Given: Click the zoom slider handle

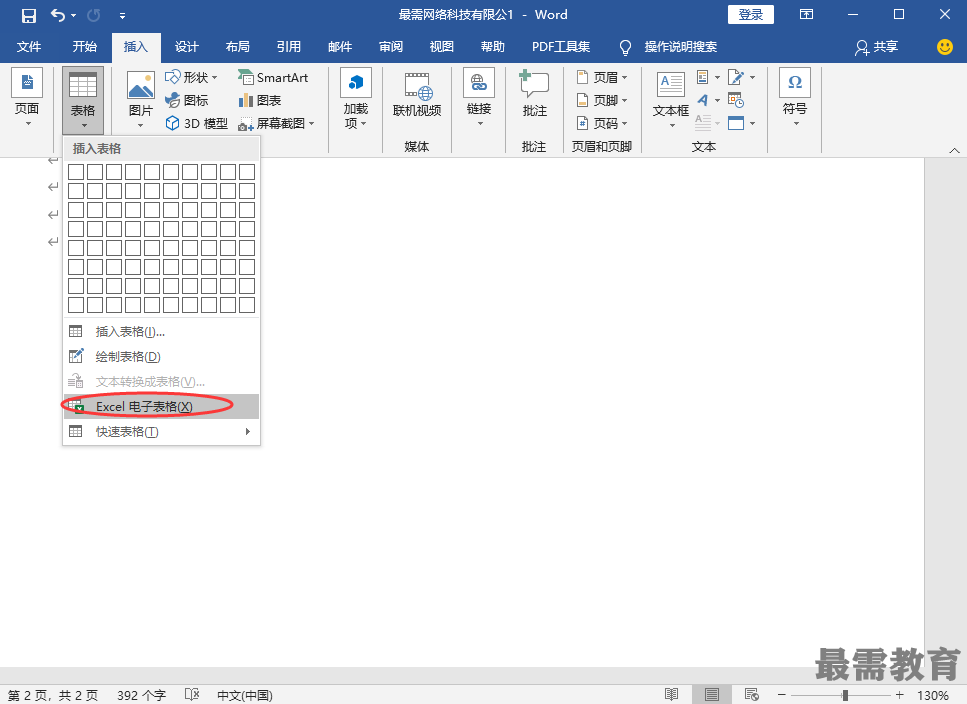Looking at the screenshot, I should coord(845,695).
